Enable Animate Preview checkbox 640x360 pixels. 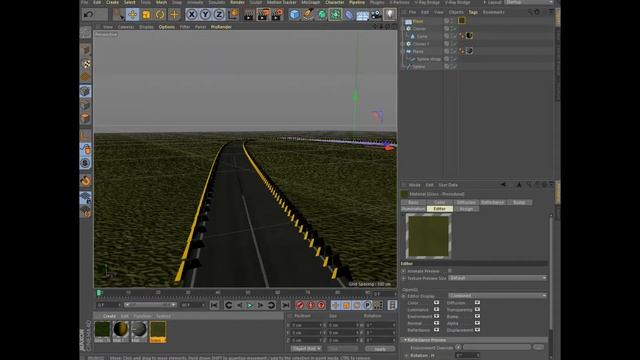[450, 271]
